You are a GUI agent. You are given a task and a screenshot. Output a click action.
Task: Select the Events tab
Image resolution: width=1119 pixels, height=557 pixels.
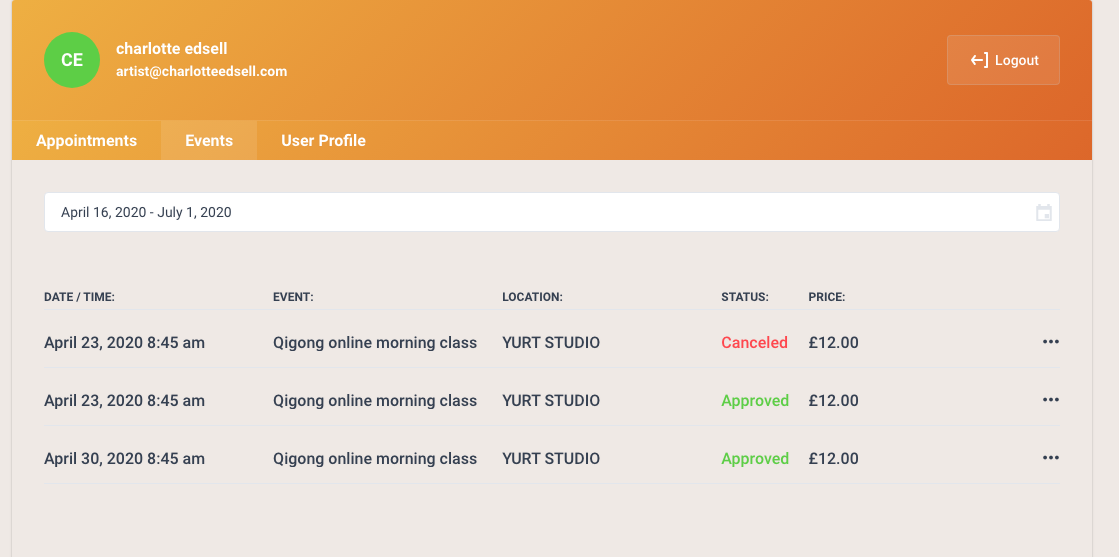click(209, 141)
